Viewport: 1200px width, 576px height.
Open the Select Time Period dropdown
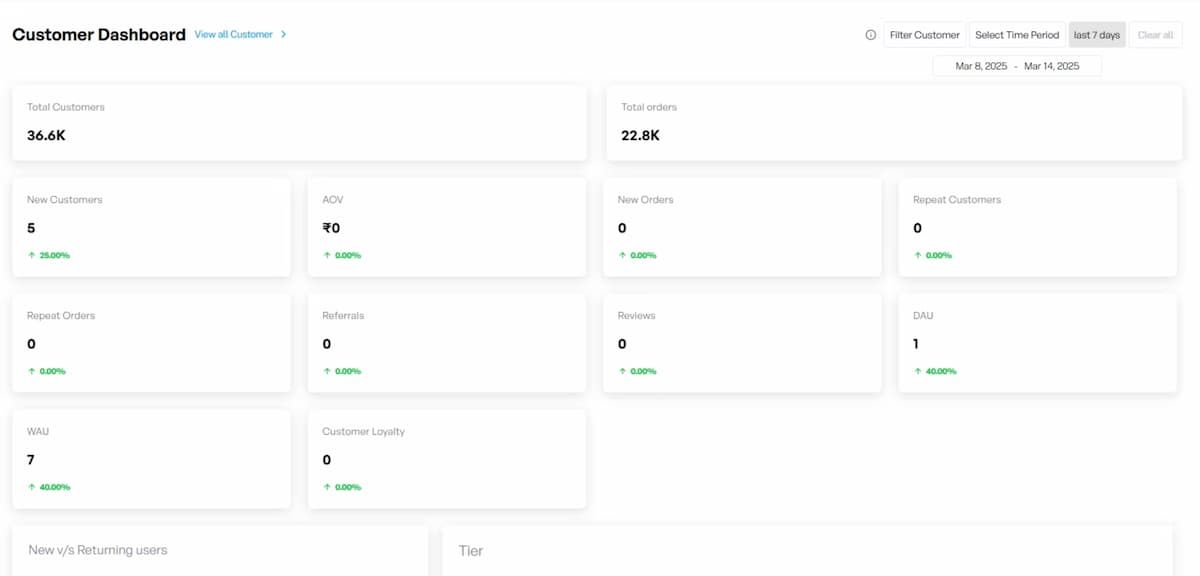pyautogui.click(x=1017, y=34)
